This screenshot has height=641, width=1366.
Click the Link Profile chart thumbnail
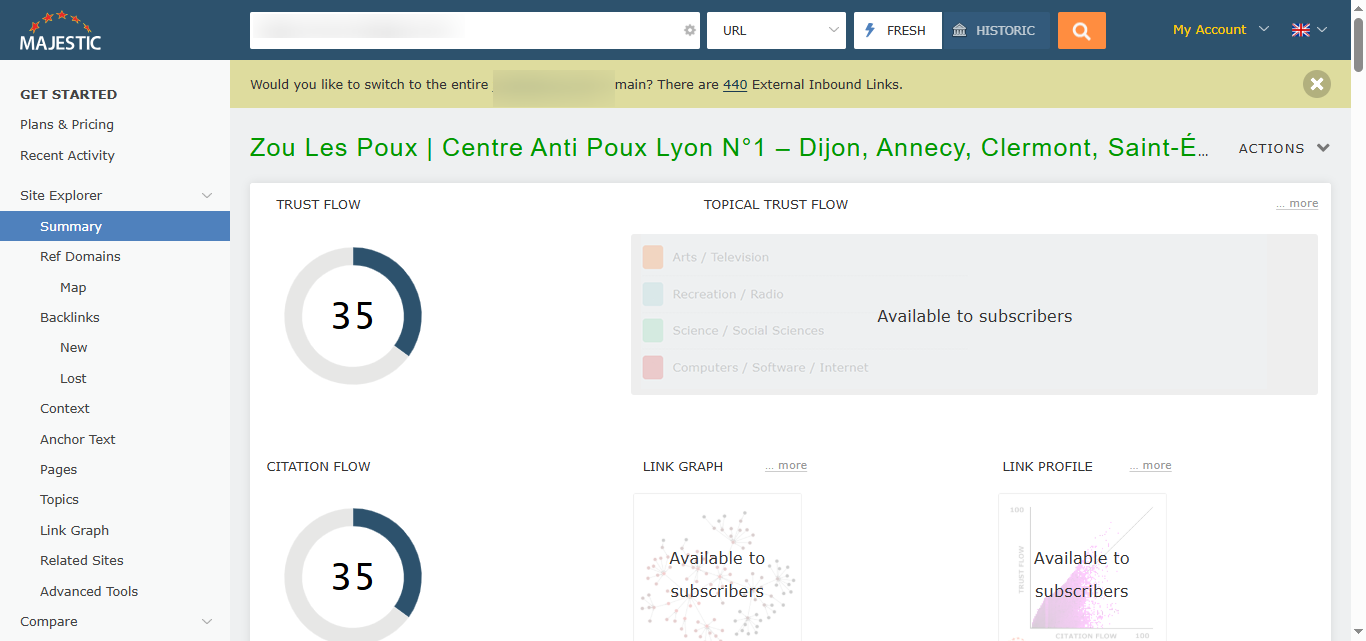[1082, 567]
